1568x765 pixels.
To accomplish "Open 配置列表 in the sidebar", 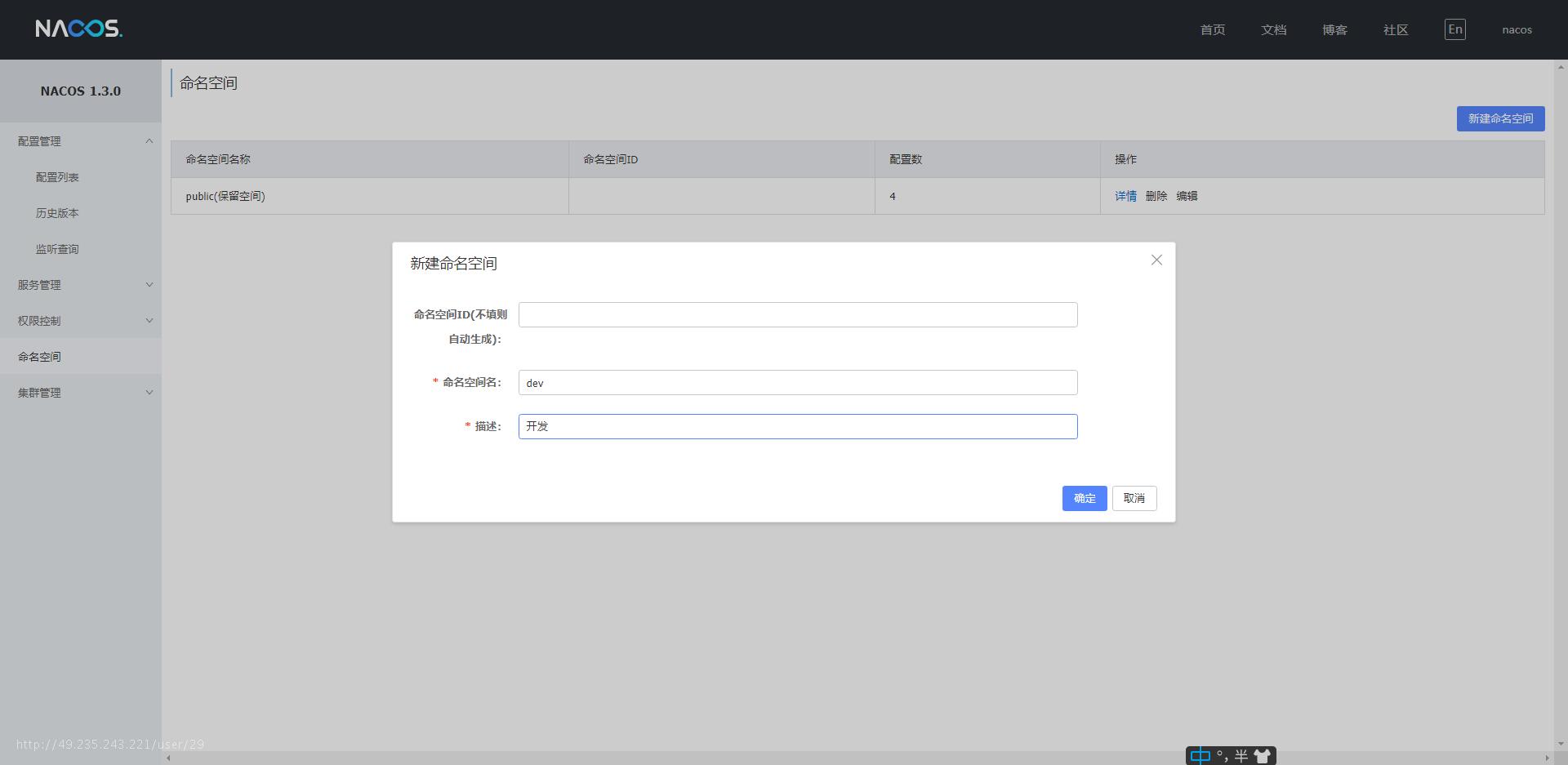I will 57,177.
